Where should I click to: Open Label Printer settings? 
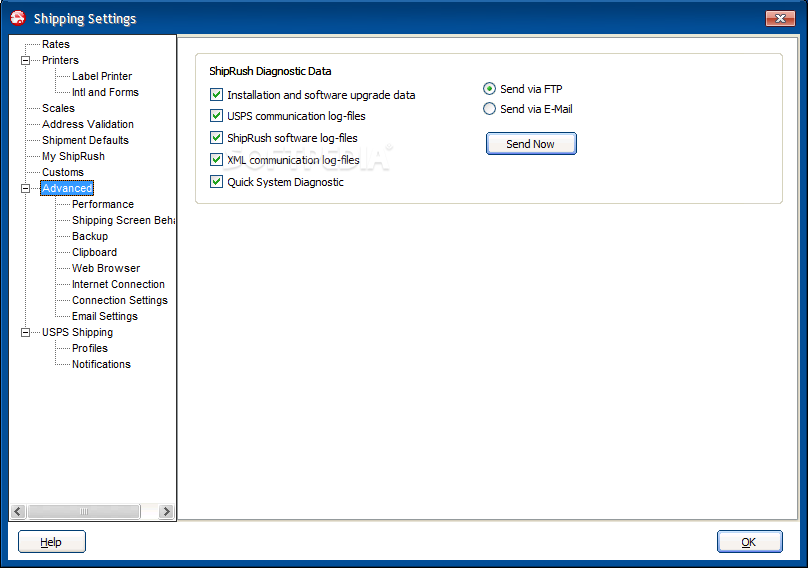point(102,76)
